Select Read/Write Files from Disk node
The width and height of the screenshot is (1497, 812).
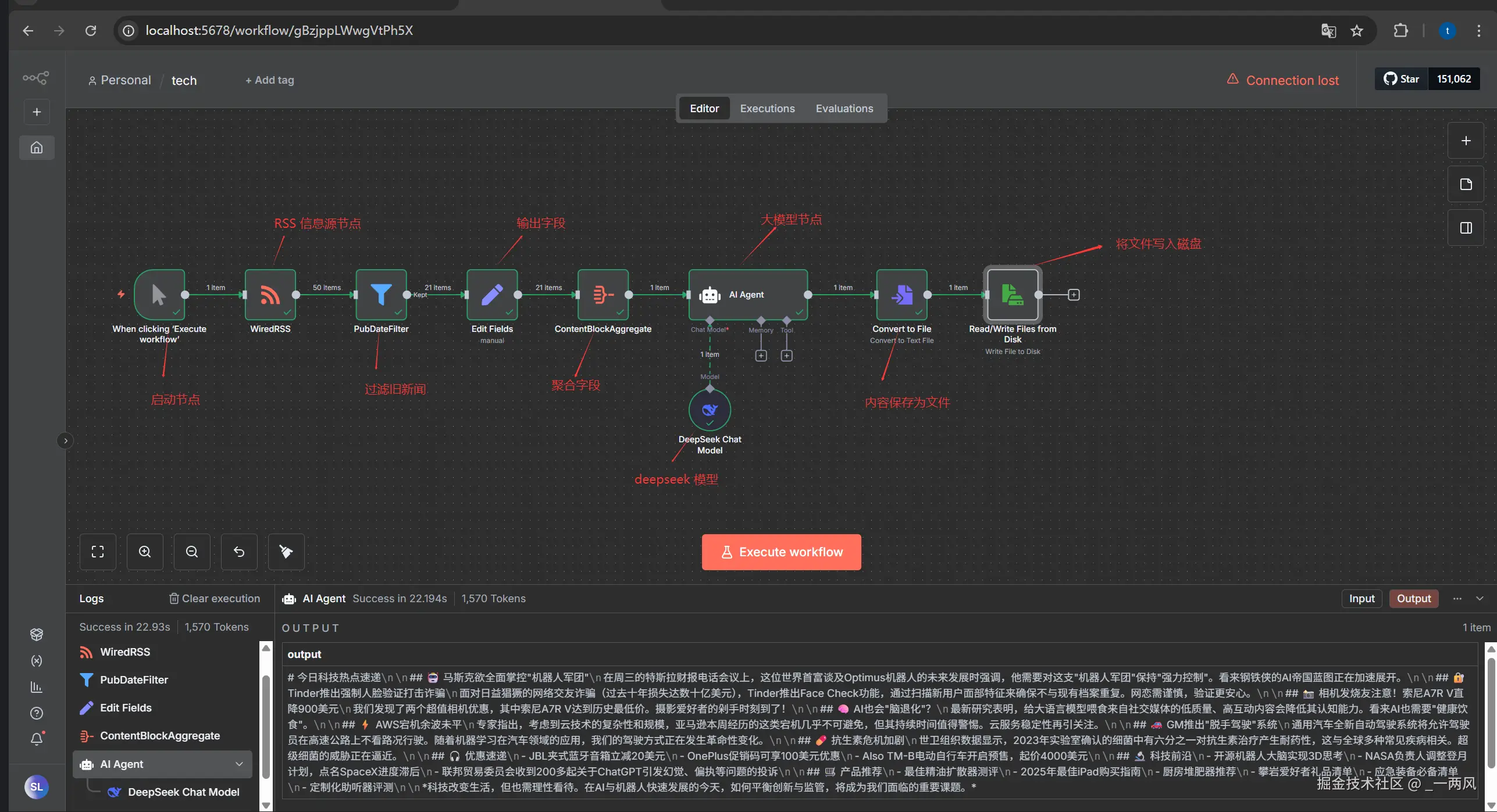coord(1013,295)
